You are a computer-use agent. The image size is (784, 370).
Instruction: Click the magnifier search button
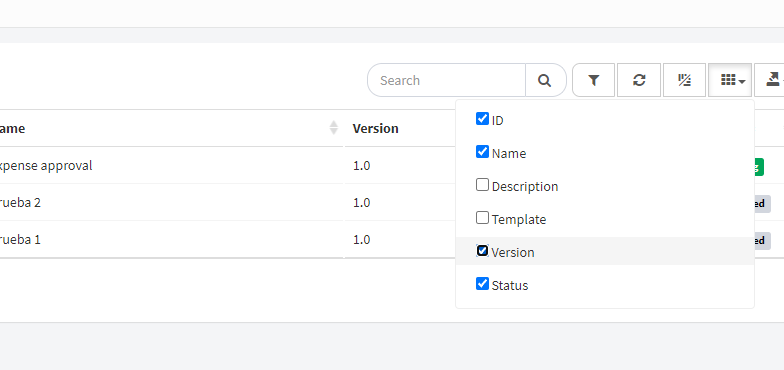[546, 80]
